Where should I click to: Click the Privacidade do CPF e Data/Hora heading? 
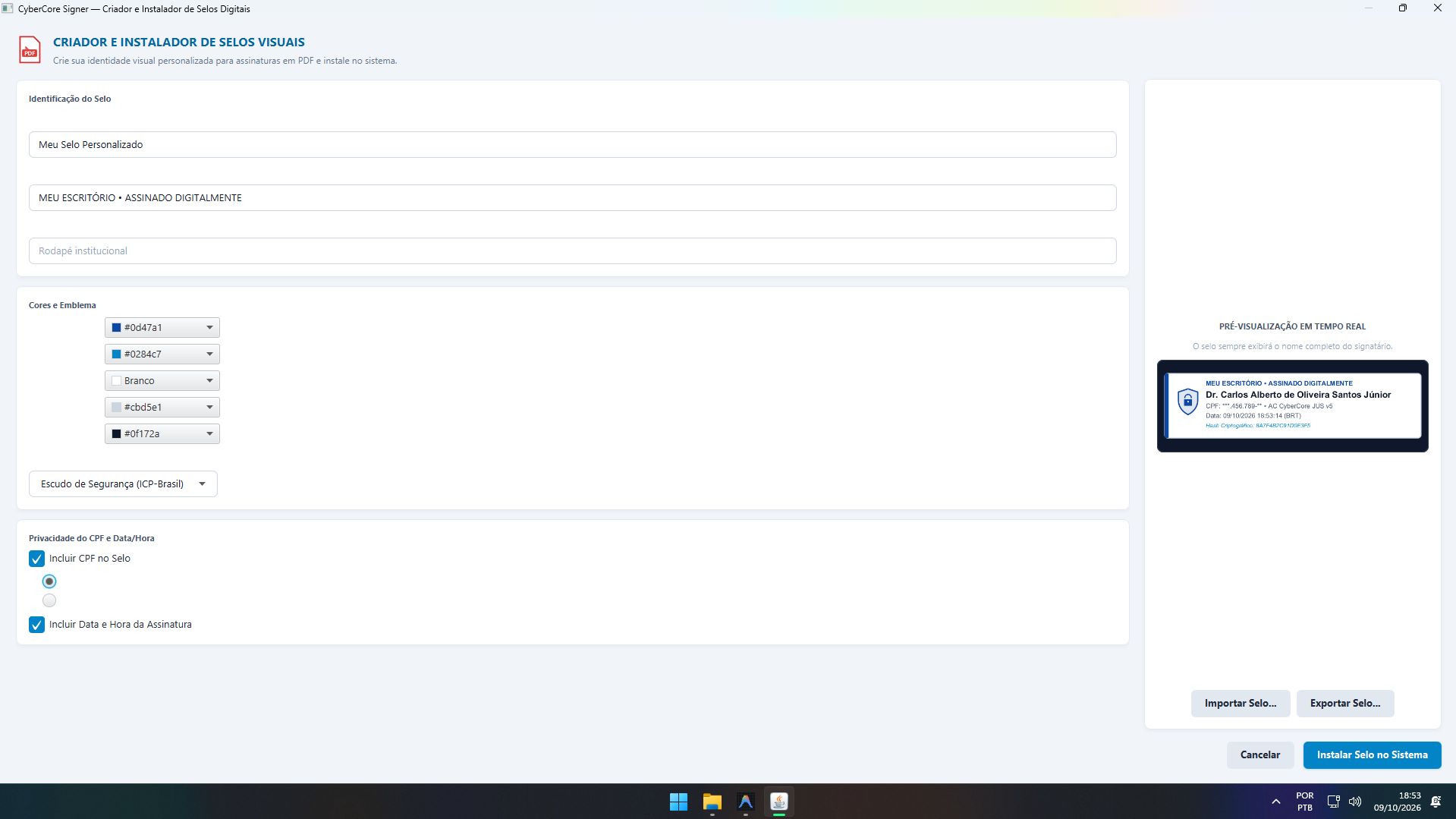click(x=91, y=538)
